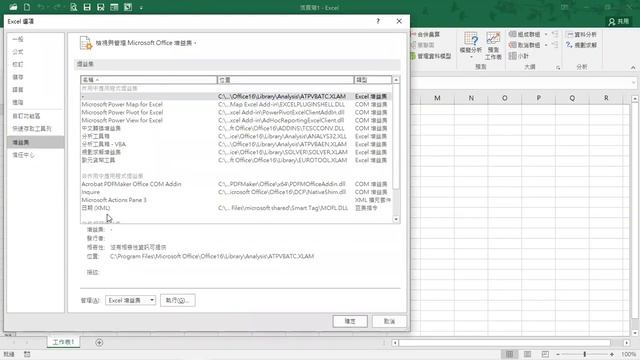Switch to Page Break Preview in status bar
640x360 pixels.
pyautogui.click(x=545, y=354)
